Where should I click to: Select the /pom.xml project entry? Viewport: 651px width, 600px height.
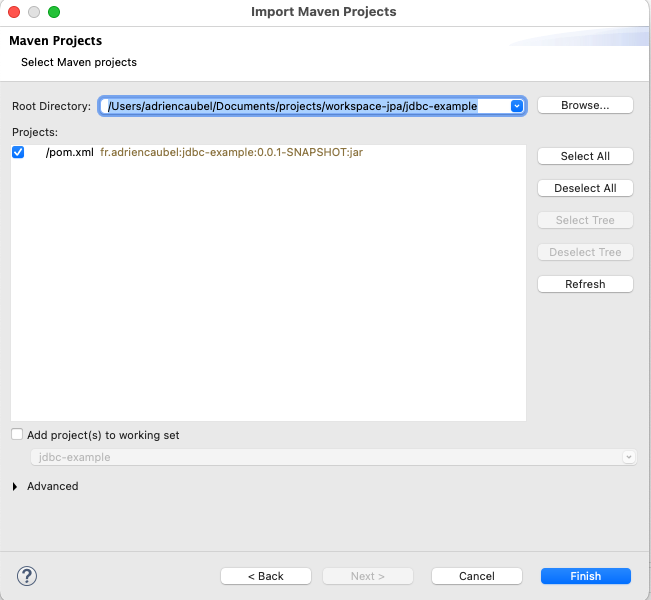pos(70,152)
